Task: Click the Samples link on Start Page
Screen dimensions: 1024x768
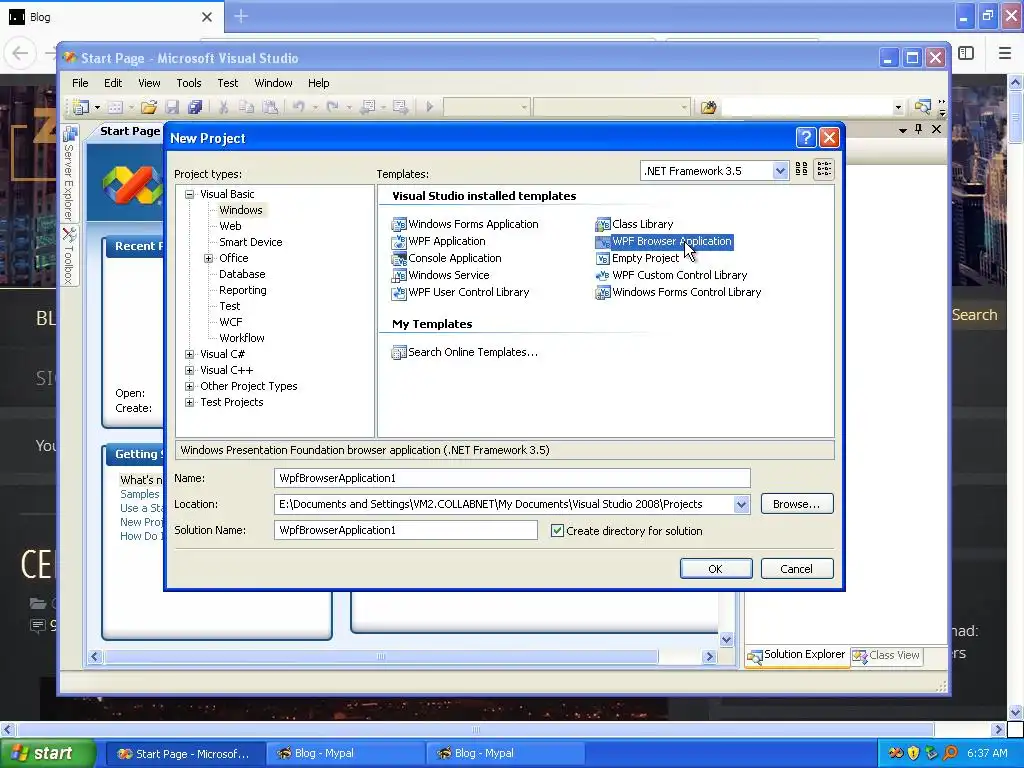Action: pos(140,494)
